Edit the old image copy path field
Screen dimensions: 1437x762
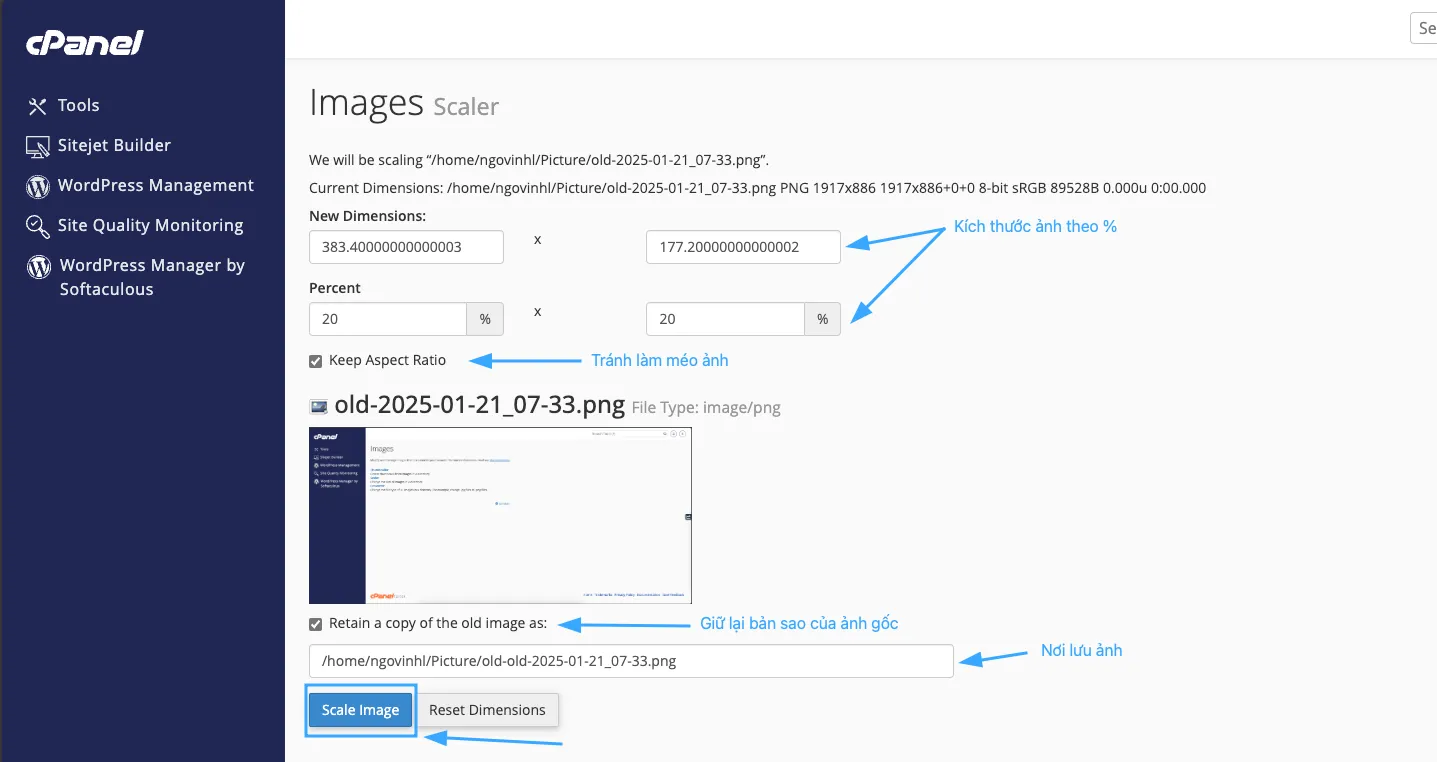(631, 661)
